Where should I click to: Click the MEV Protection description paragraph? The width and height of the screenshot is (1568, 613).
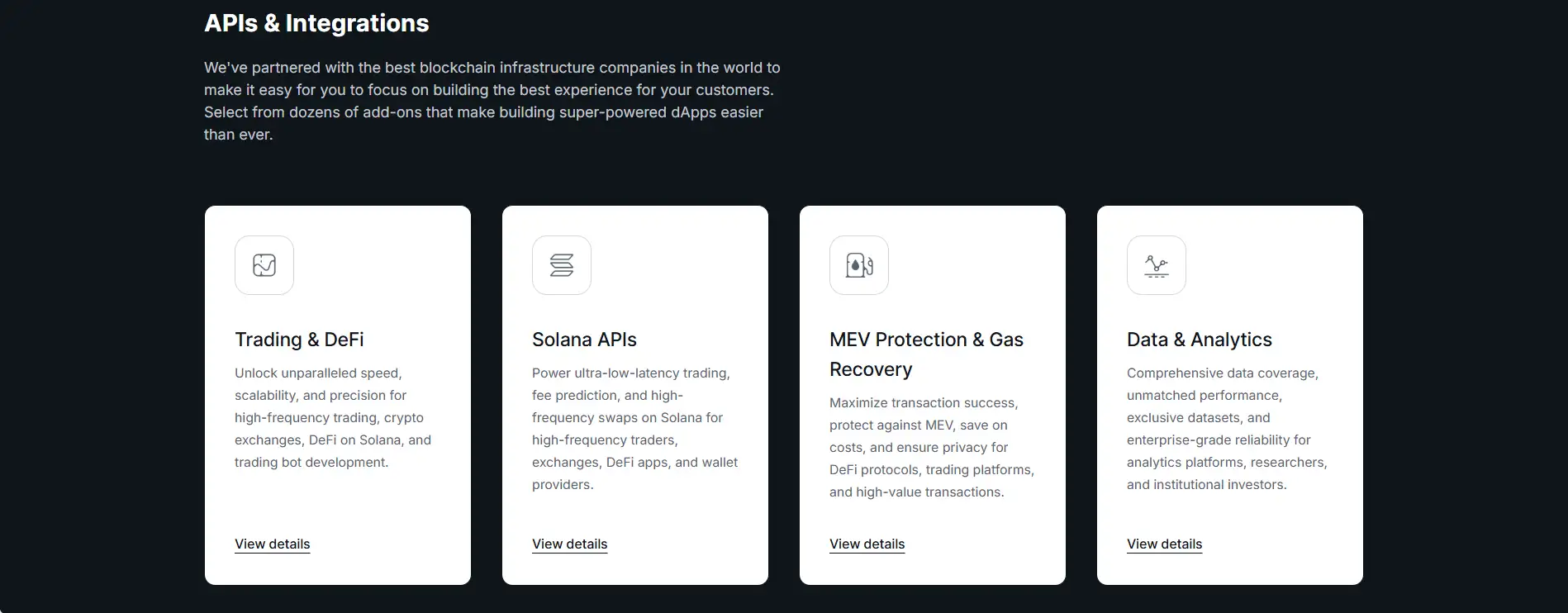coord(932,447)
